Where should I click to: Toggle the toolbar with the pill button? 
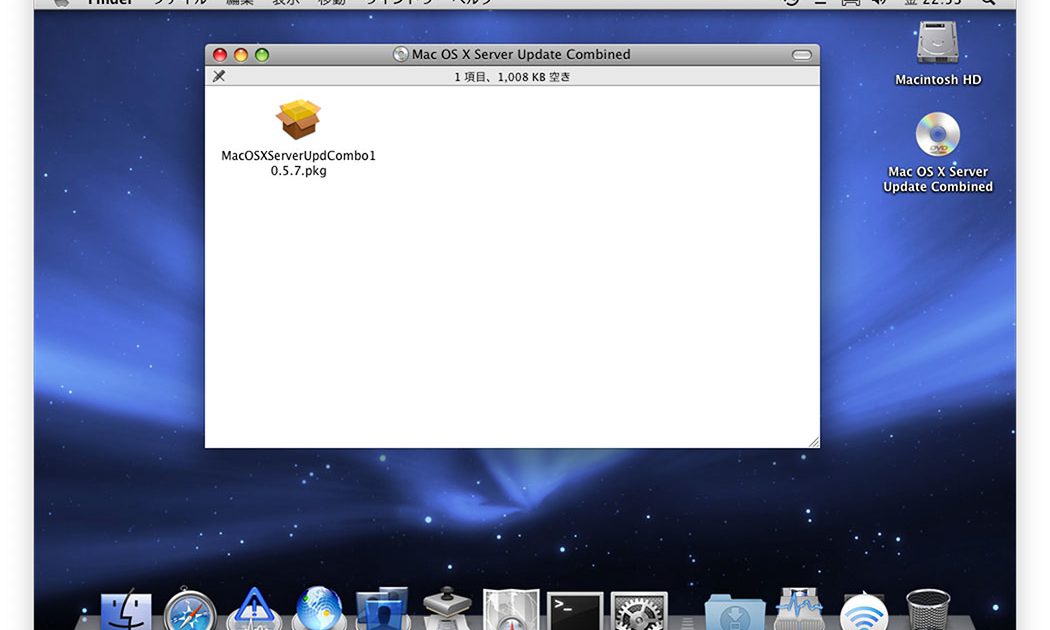pyautogui.click(x=802, y=55)
